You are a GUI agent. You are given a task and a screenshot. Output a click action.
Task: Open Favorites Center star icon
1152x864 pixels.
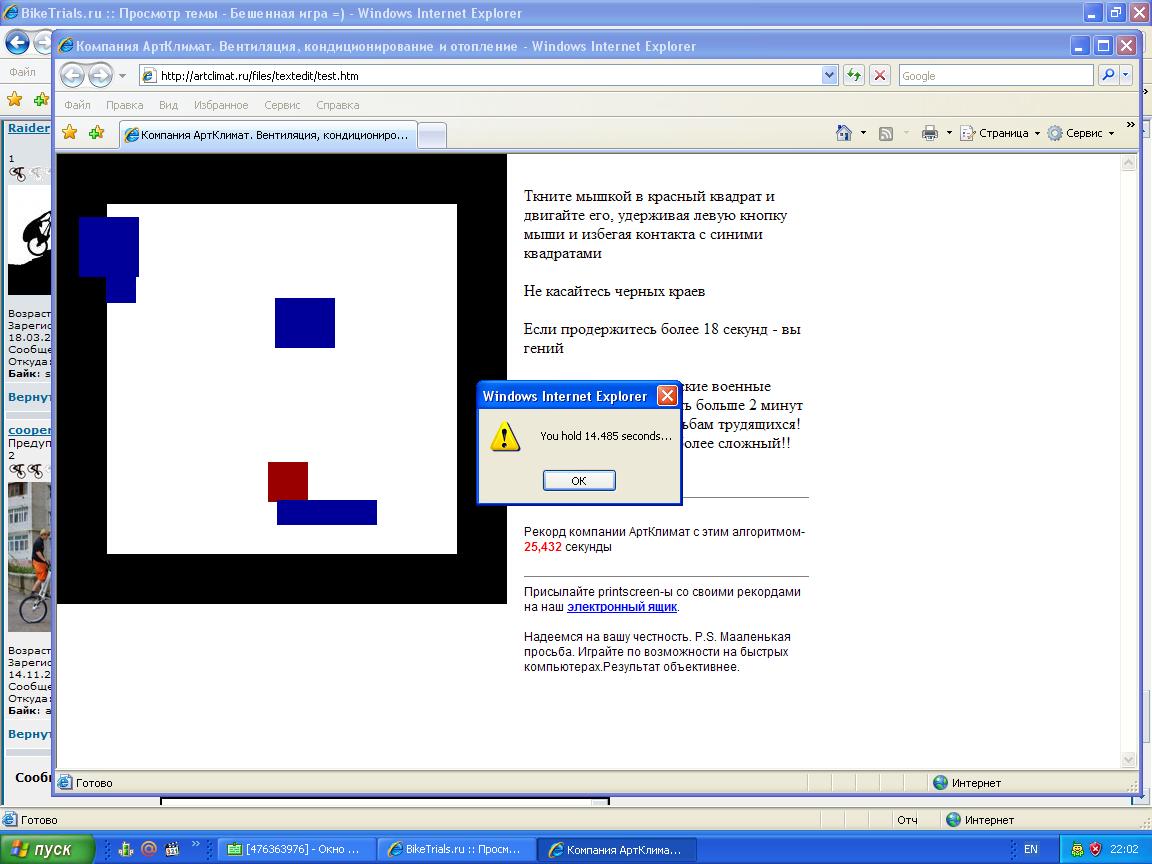coord(70,133)
